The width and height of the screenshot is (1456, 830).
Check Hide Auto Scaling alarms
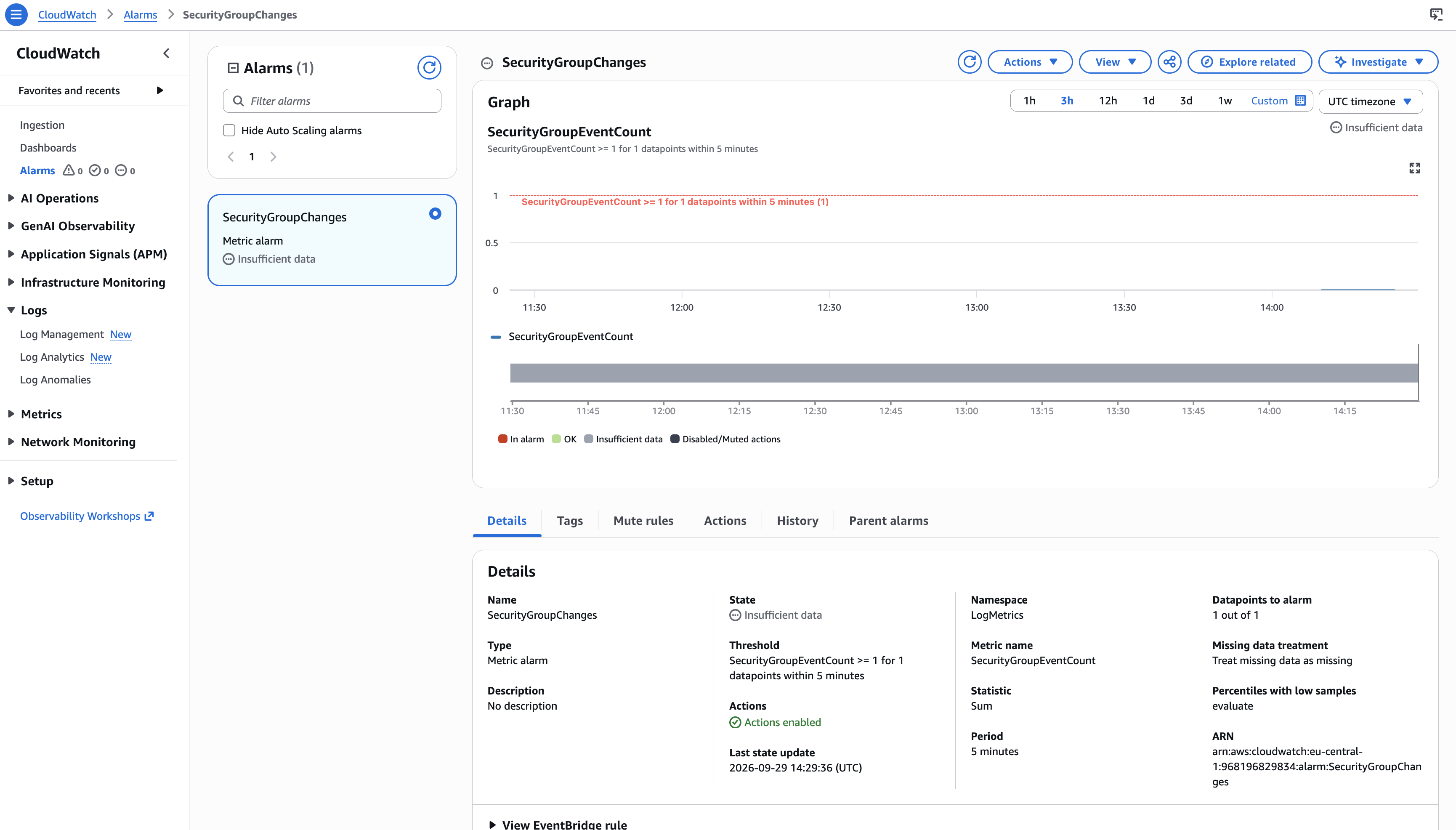[229, 130]
